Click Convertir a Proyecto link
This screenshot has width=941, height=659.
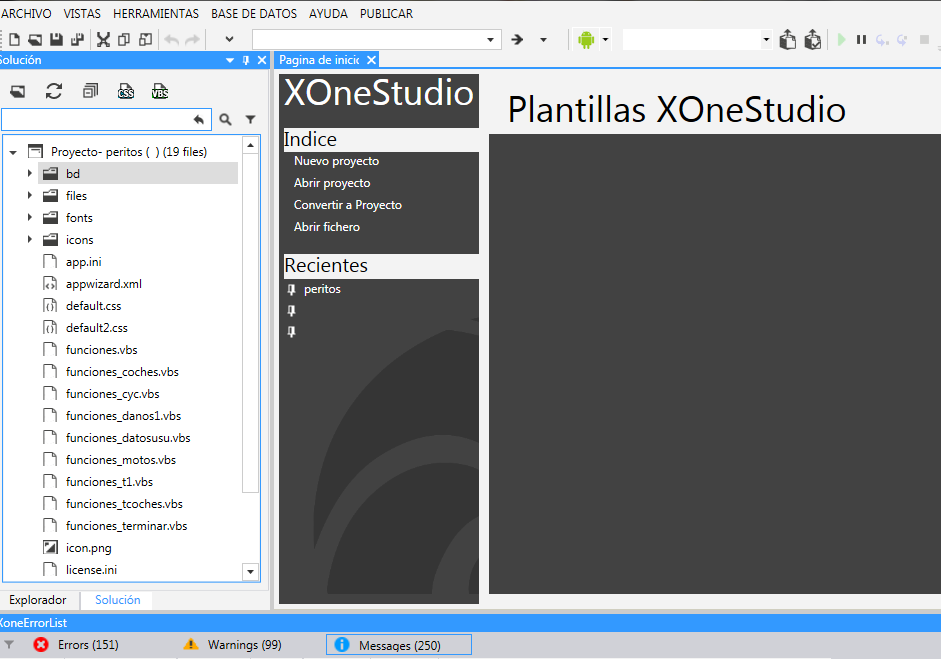[347, 205]
